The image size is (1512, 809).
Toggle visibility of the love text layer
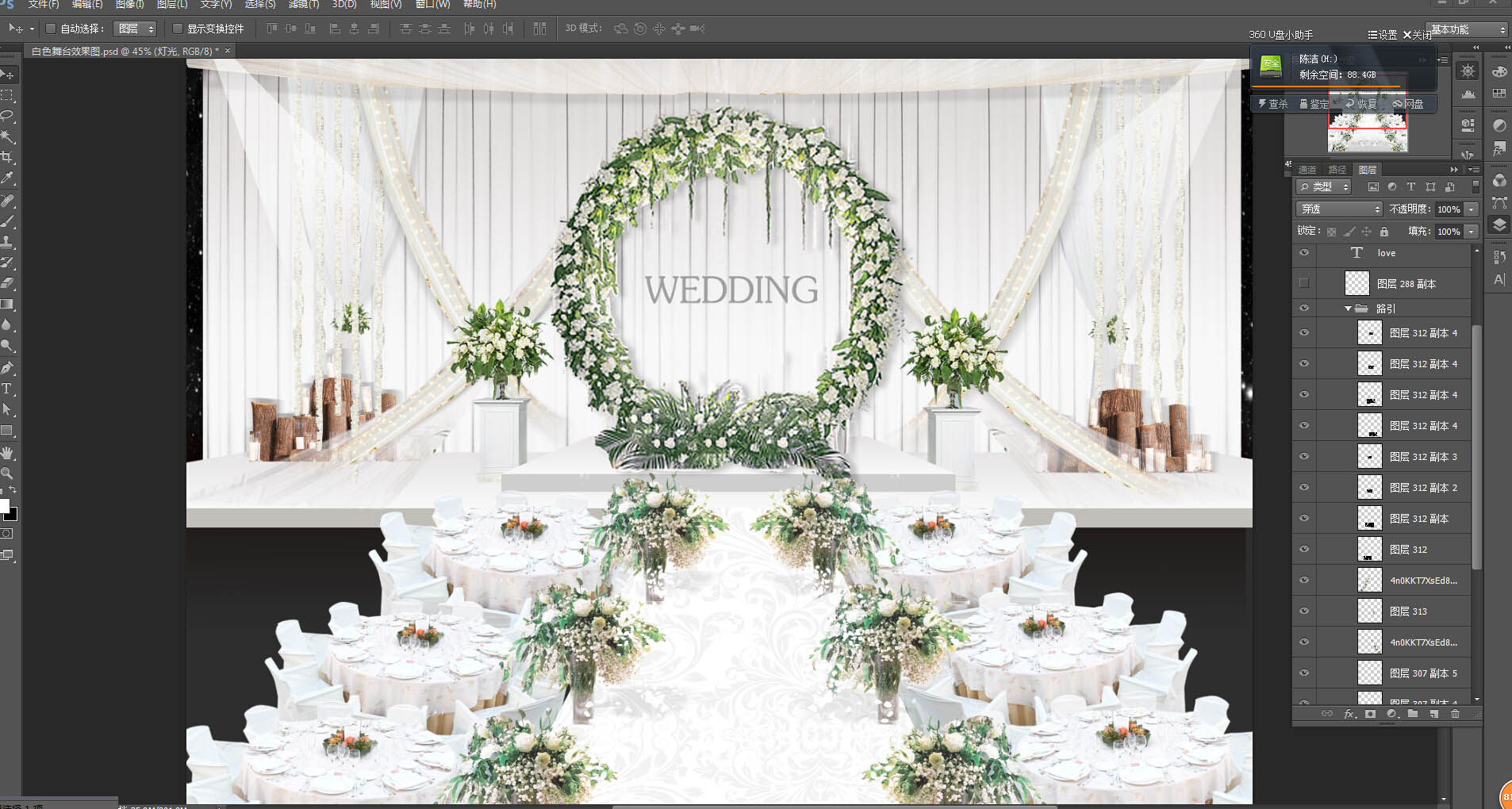tap(1304, 253)
